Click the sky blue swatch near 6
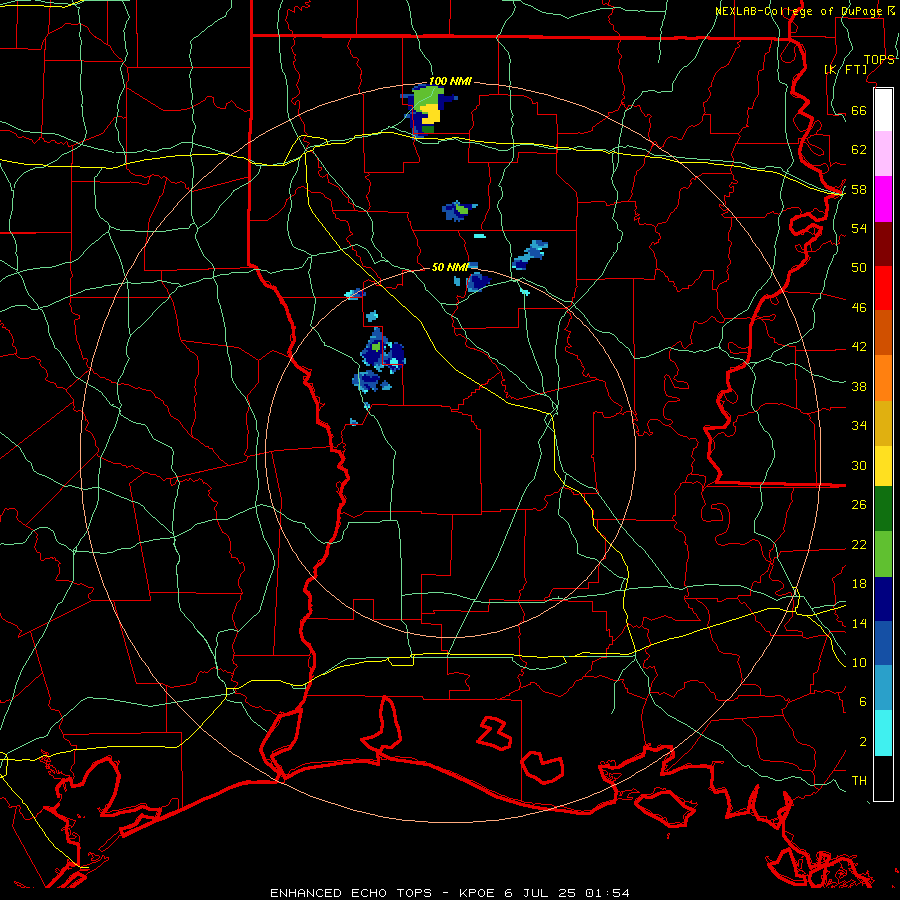The width and height of the screenshot is (900, 900). point(883,688)
